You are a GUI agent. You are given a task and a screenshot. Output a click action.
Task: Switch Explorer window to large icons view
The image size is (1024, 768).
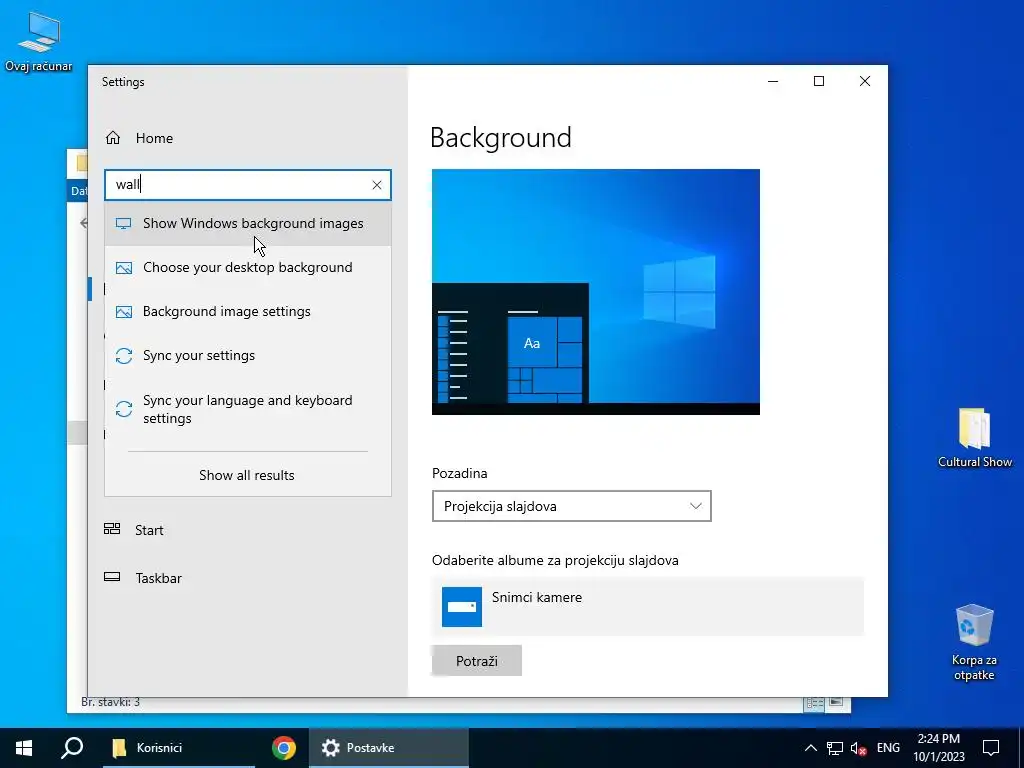836,703
